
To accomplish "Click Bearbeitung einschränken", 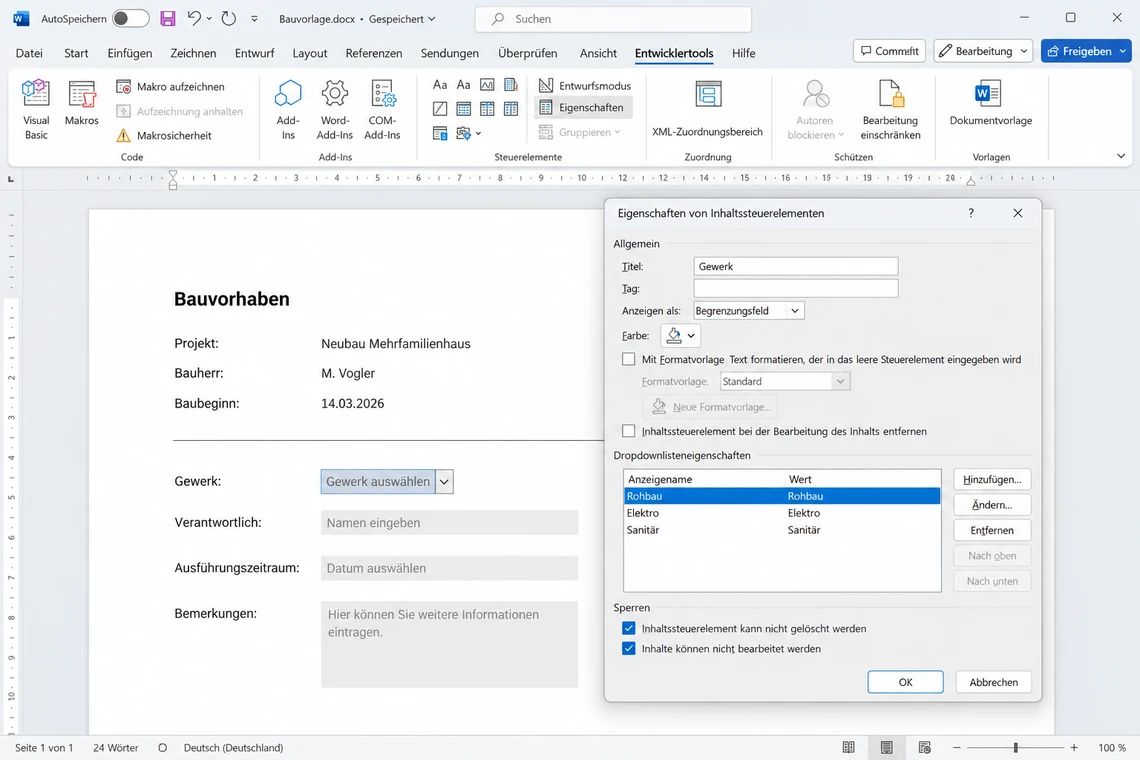I will pos(890,110).
